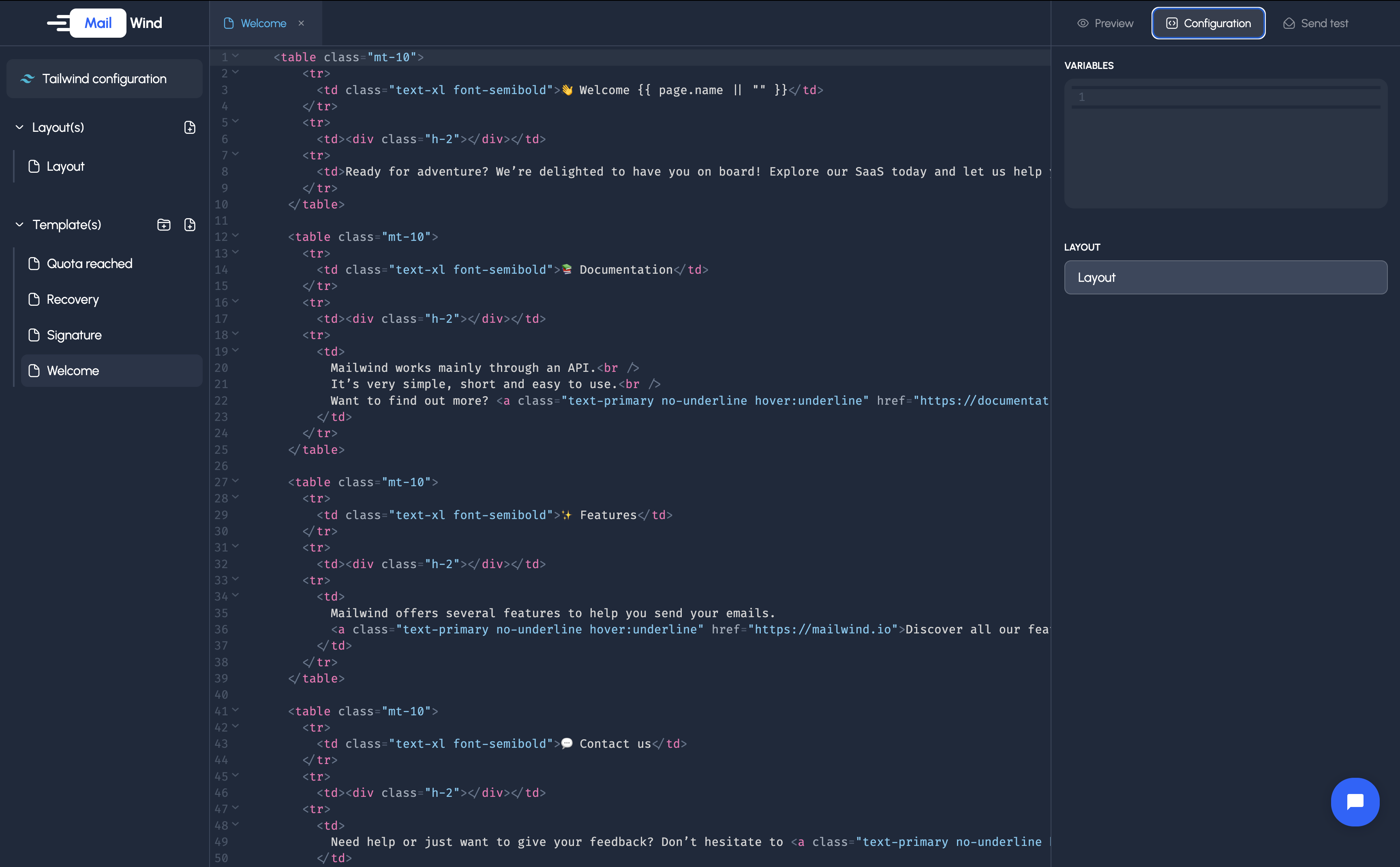Click the Features heading code line

[494, 515]
